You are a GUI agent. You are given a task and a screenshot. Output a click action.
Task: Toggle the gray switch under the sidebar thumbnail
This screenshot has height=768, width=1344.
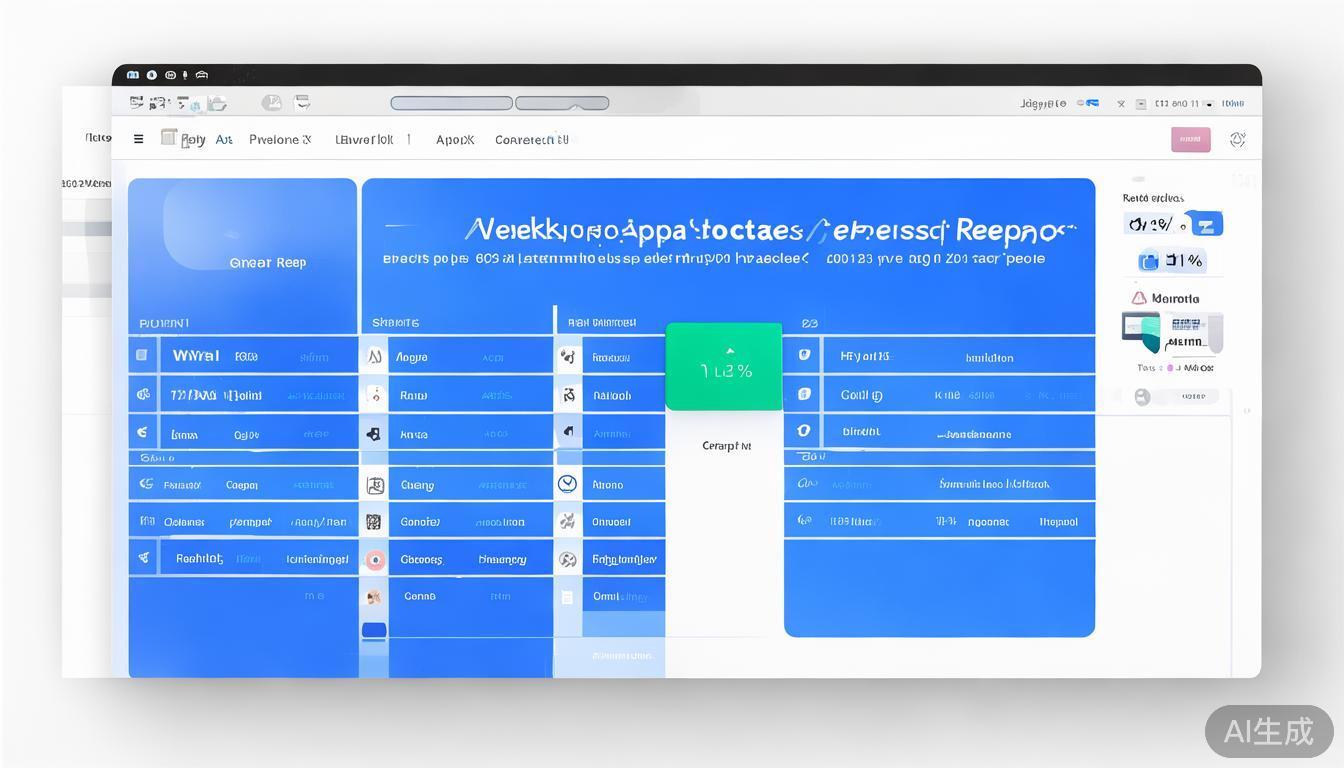tap(1143, 397)
